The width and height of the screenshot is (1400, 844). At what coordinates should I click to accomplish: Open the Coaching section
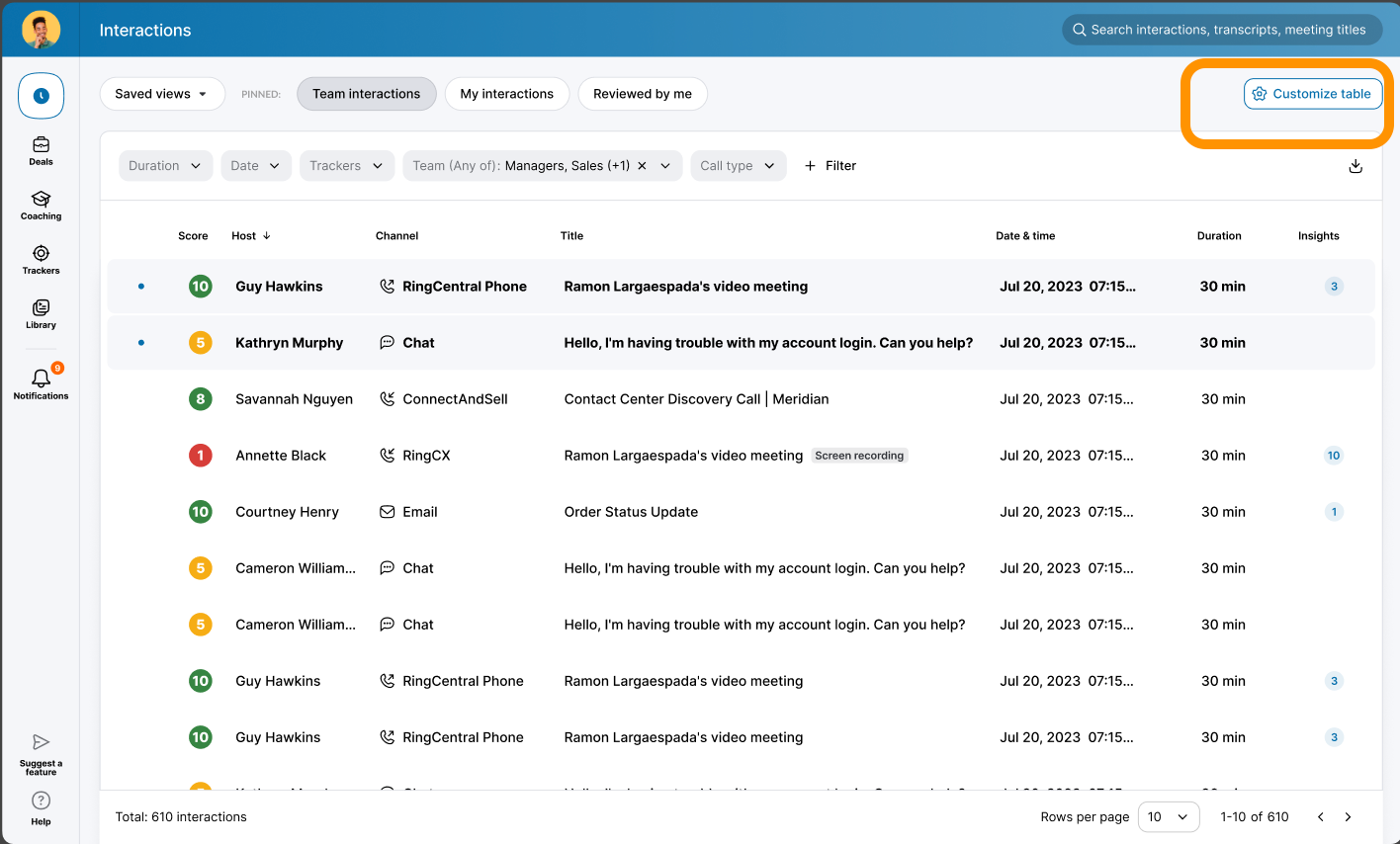click(41, 205)
